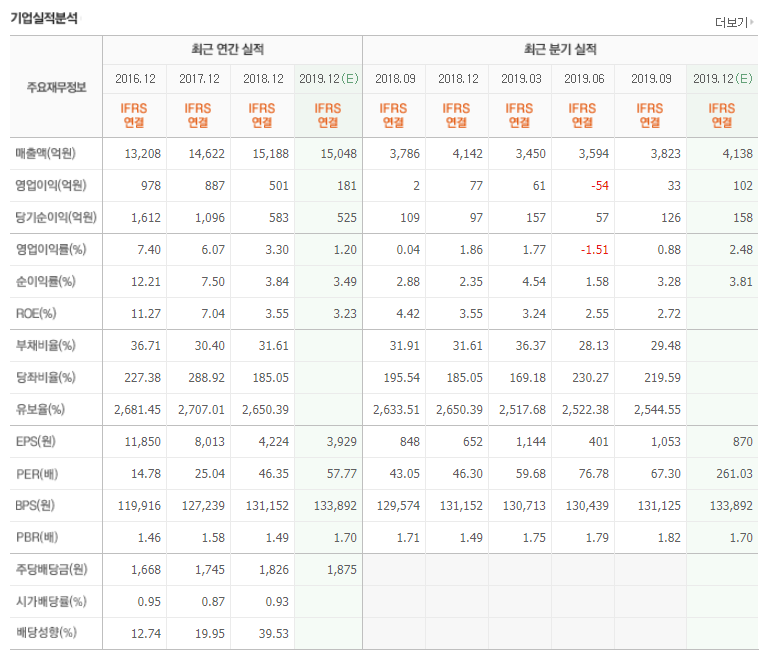Click the PER(배) row label
The image size is (766, 651).
coord(37,474)
